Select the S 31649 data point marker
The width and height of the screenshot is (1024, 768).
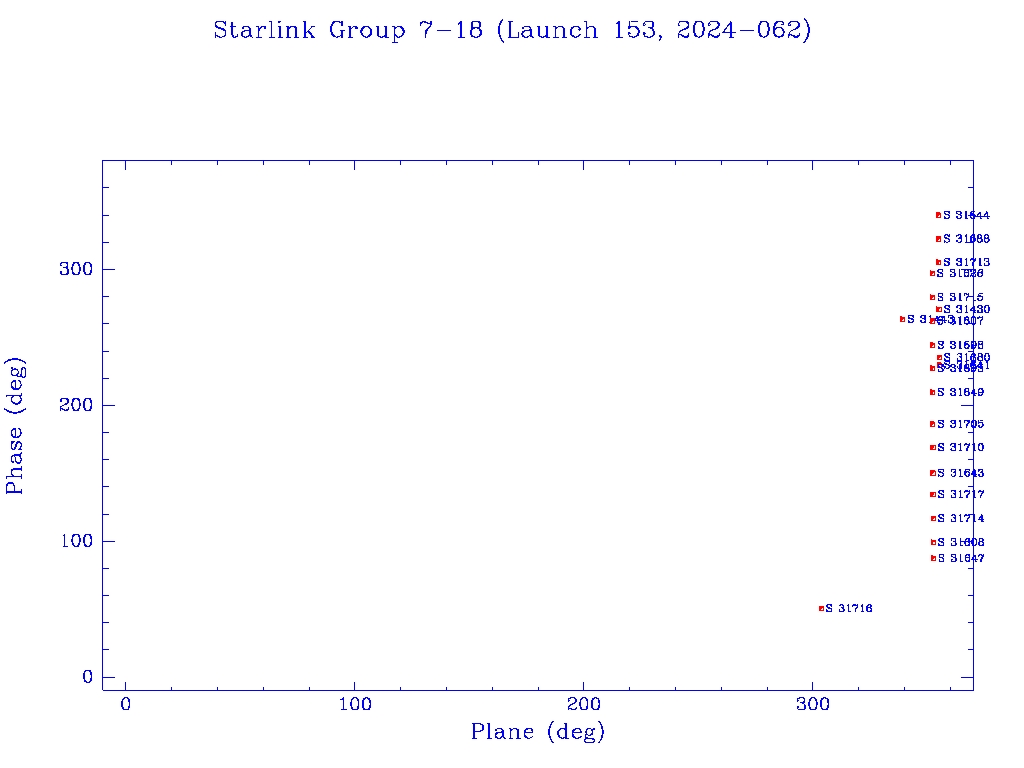tap(932, 392)
